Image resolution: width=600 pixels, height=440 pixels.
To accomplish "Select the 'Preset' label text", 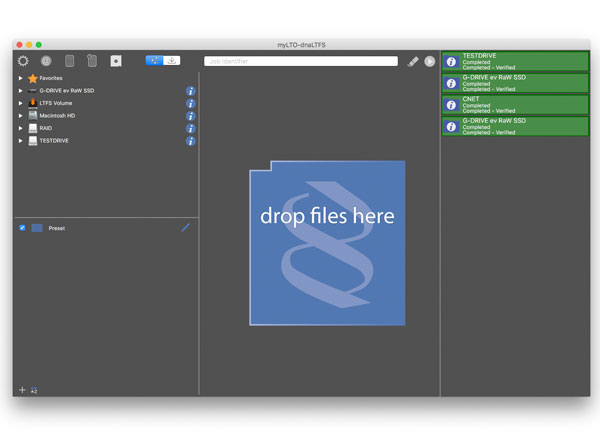I will pyautogui.click(x=57, y=228).
